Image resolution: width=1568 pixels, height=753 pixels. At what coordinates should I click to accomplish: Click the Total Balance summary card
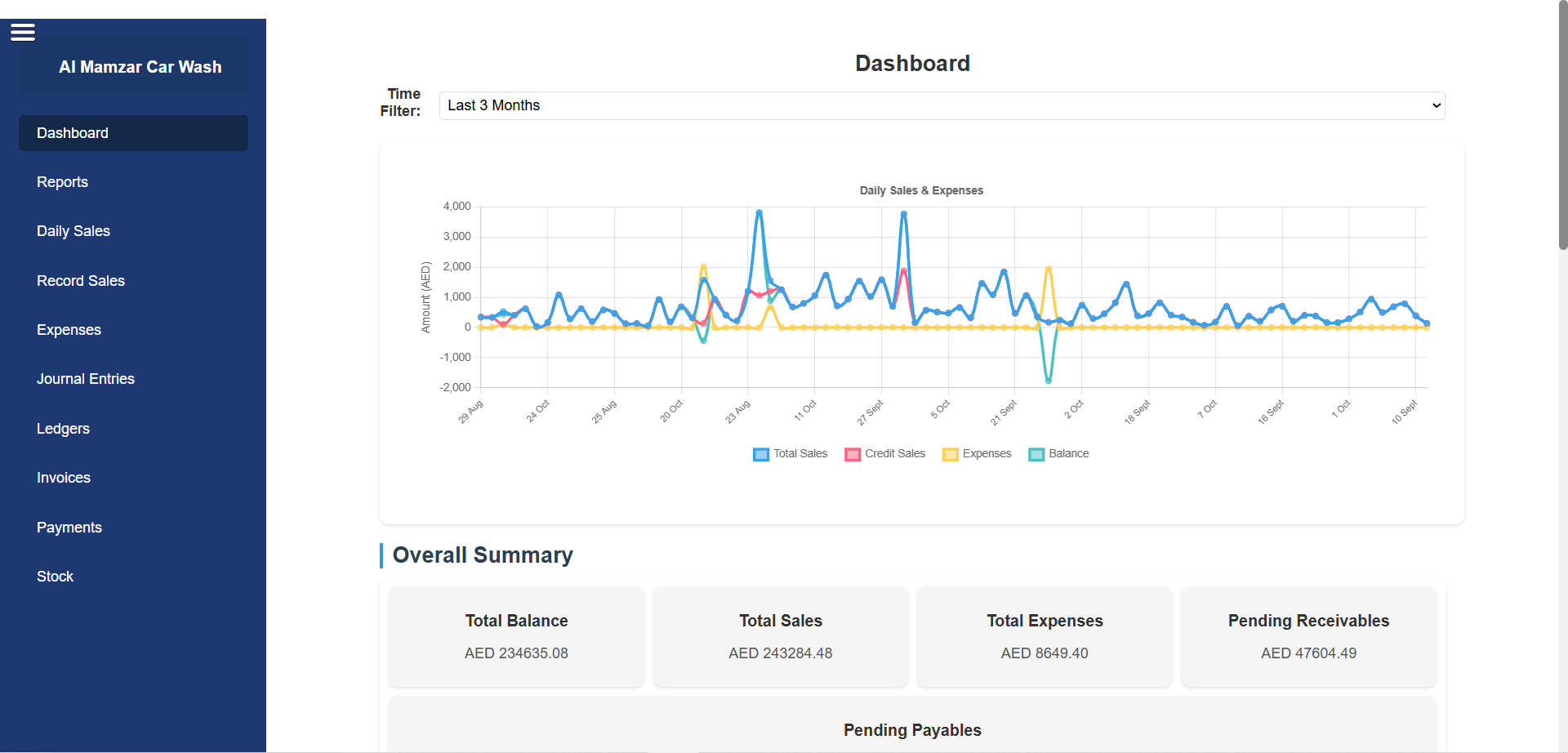(516, 636)
